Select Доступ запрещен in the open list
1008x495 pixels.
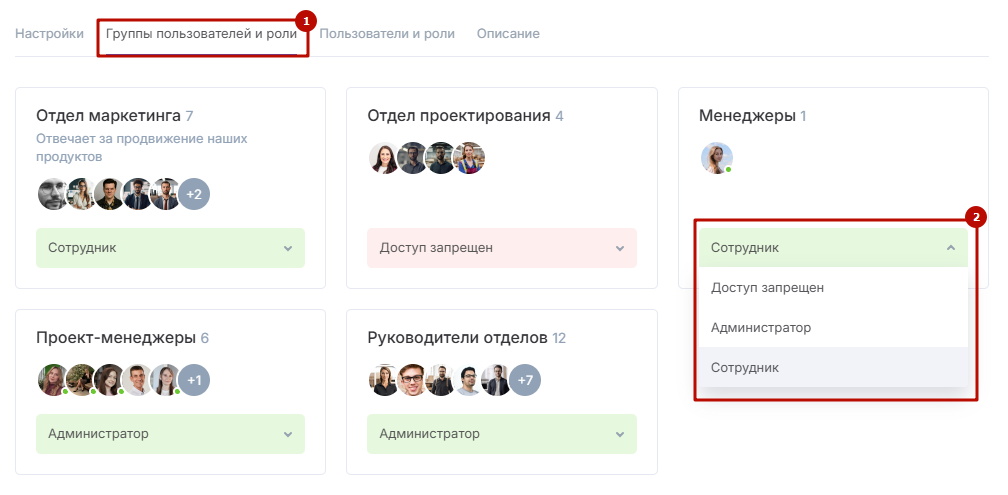click(767, 288)
